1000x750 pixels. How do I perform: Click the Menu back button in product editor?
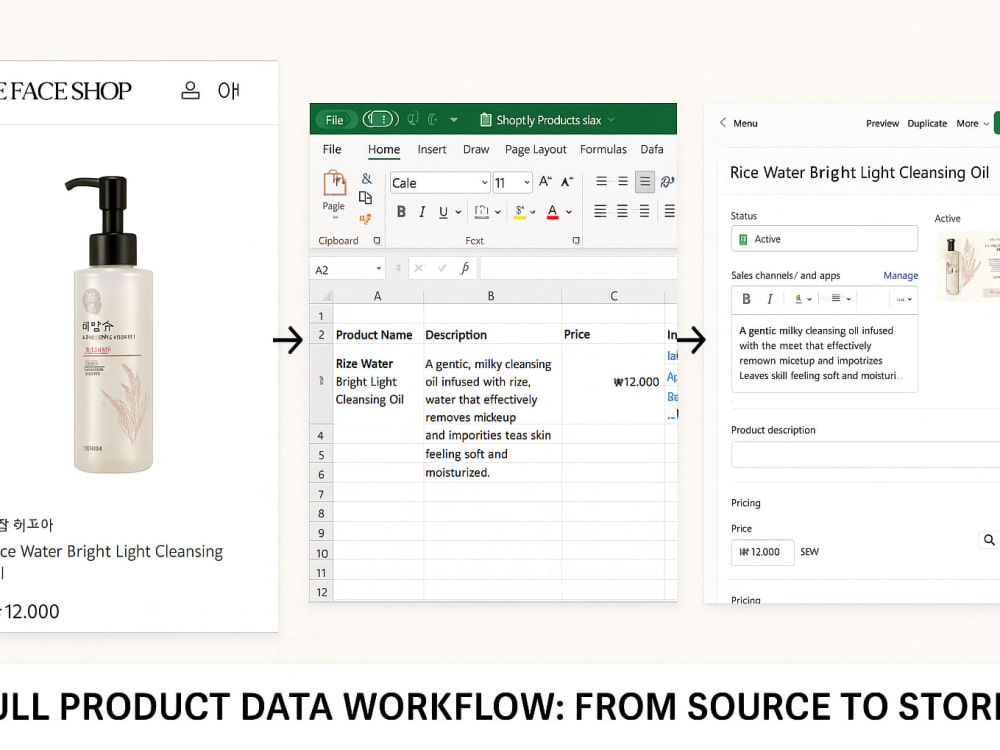[739, 123]
